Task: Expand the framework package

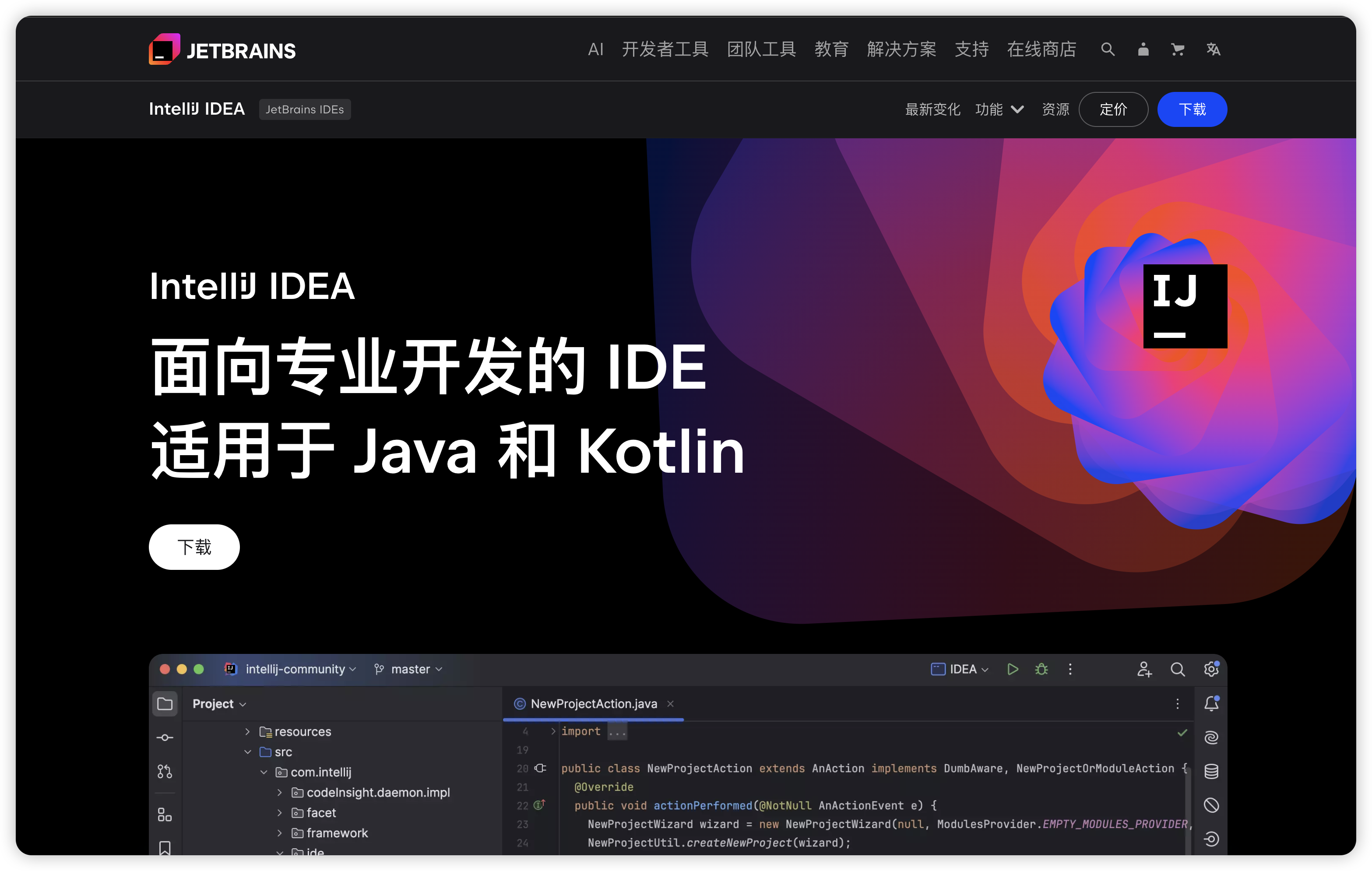Action: [x=280, y=833]
